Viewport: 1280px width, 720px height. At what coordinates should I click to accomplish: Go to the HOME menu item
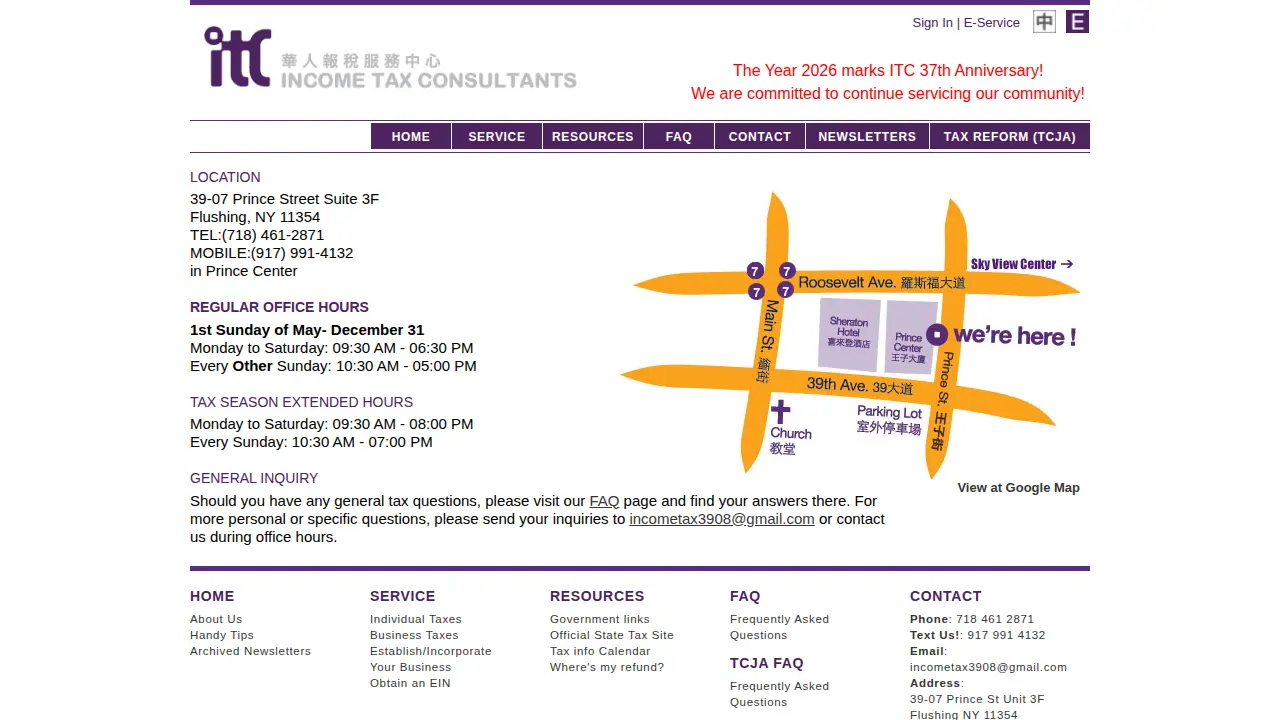click(411, 136)
